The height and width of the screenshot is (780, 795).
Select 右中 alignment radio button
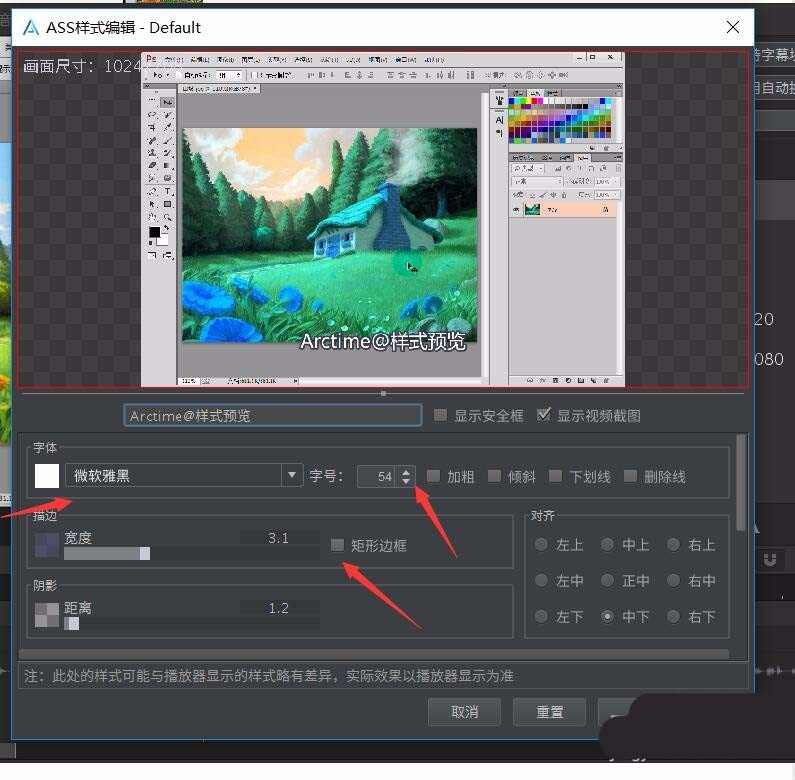click(x=673, y=580)
